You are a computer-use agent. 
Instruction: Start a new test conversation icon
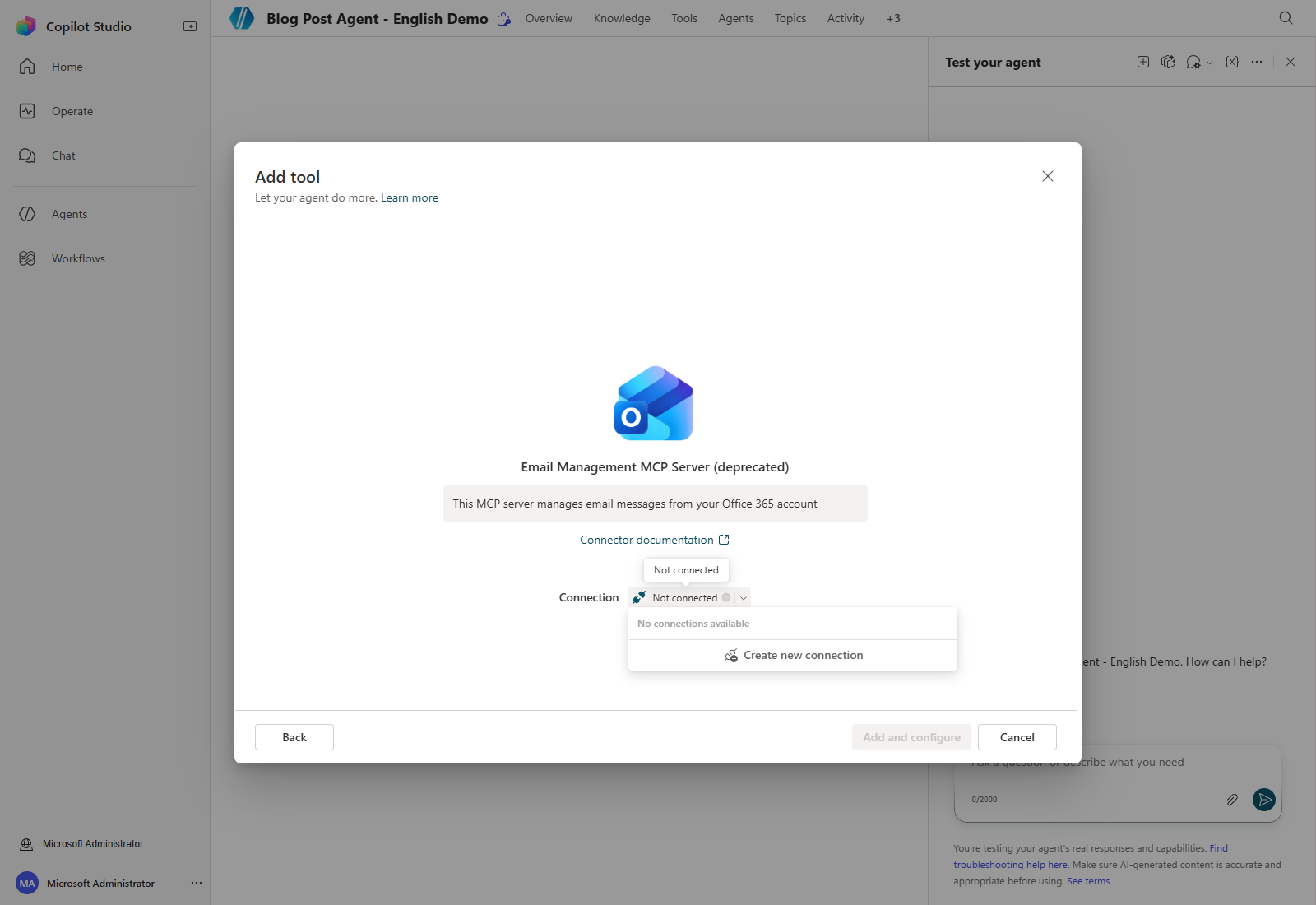(x=1143, y=62)
